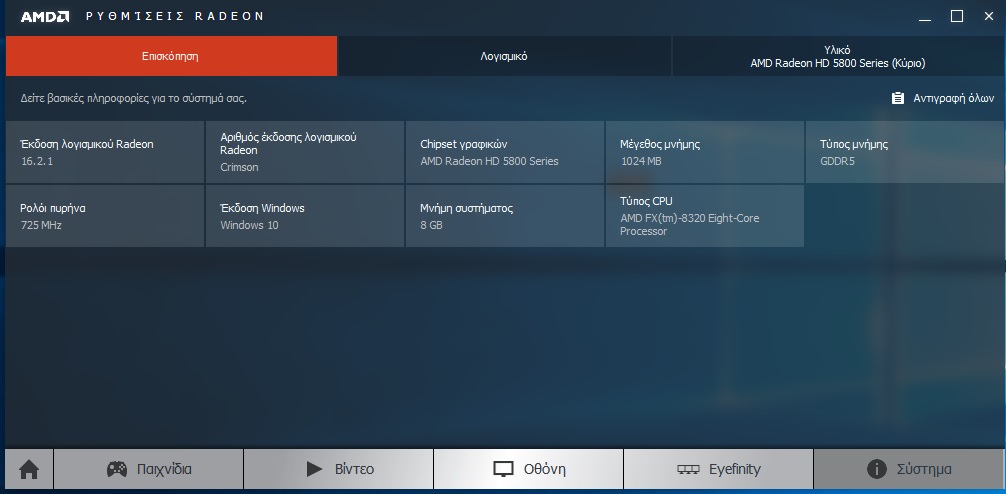Screen dimensions: 1006x494
Task: Click the Αντιγραφή όλων copy-all button
Action: click(x=942, y=98)
